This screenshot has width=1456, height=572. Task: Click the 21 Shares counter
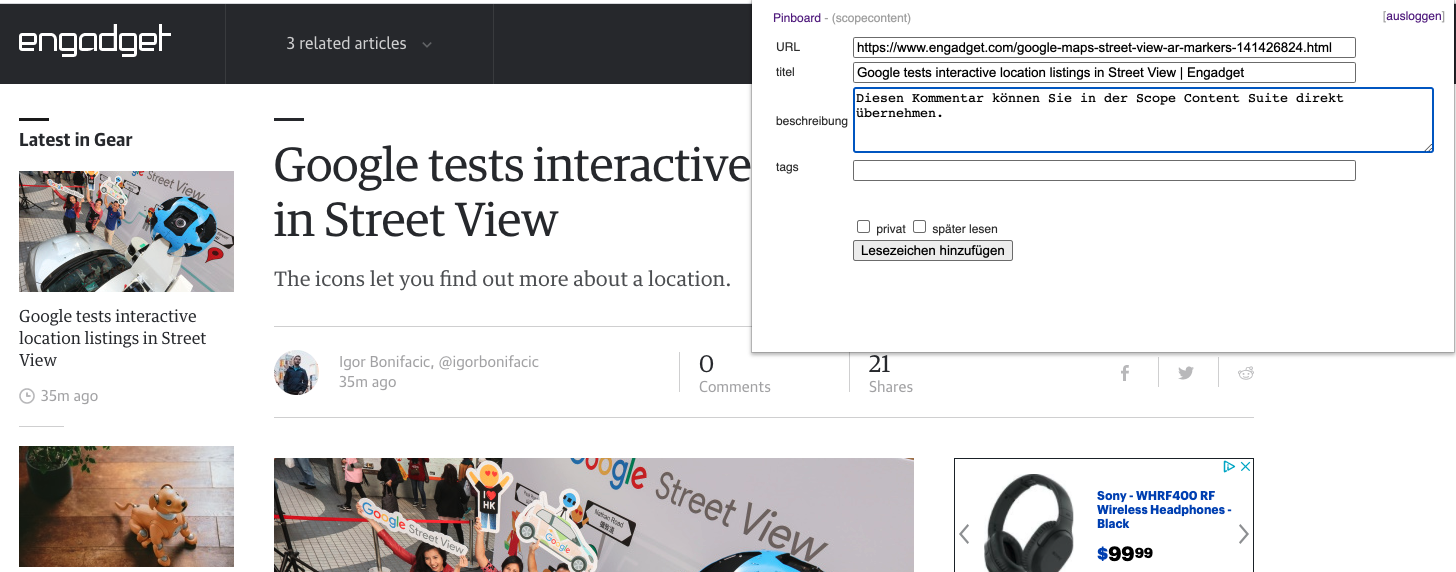coord(890,374)
